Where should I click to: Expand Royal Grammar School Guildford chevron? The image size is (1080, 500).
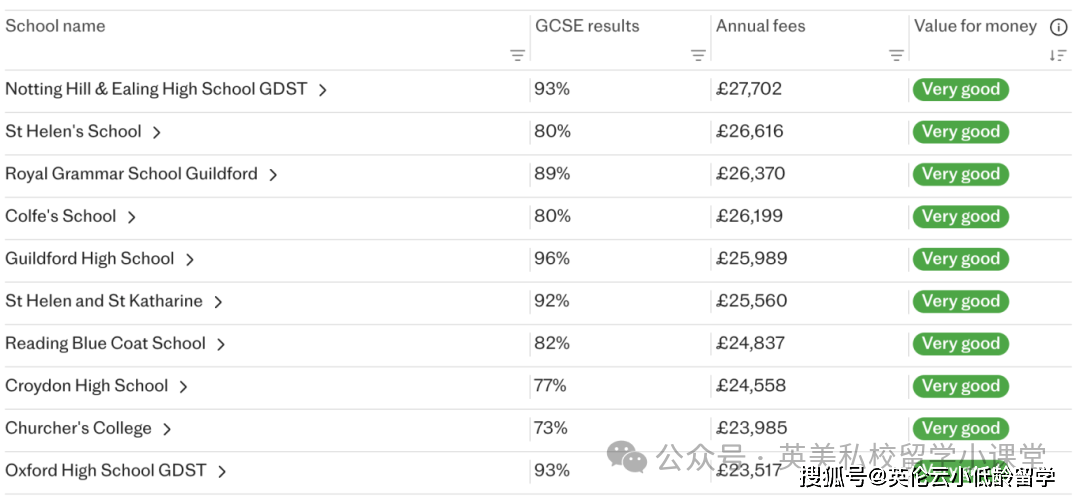point(272,174)
